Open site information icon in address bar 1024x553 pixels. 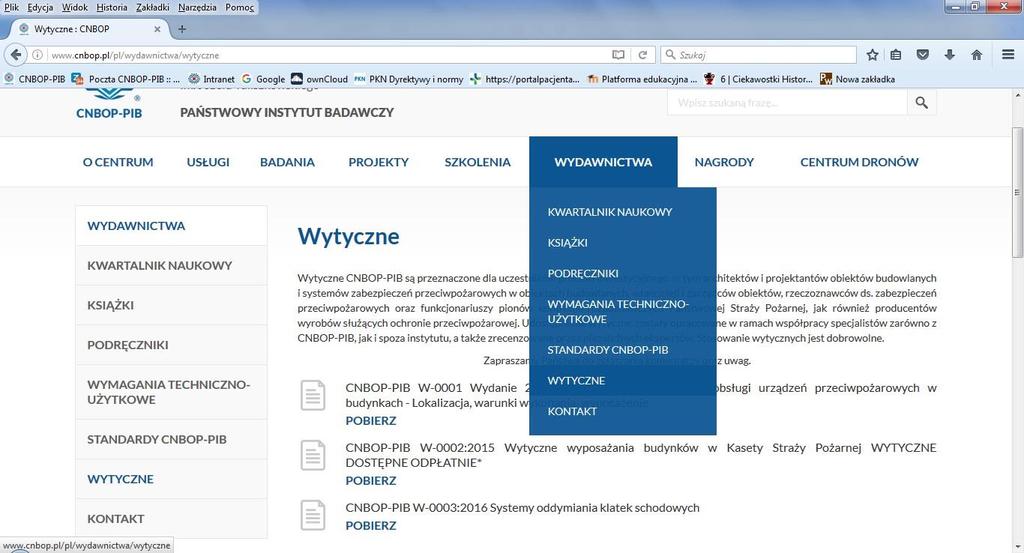pos(38,55)
